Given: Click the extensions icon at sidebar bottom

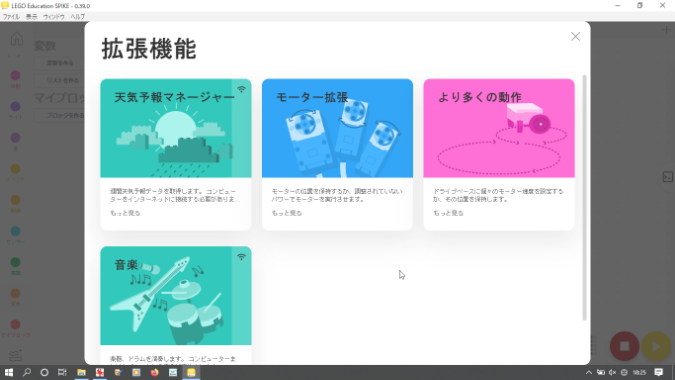Looking at the screenshot, I should click(x=15, y=355).
